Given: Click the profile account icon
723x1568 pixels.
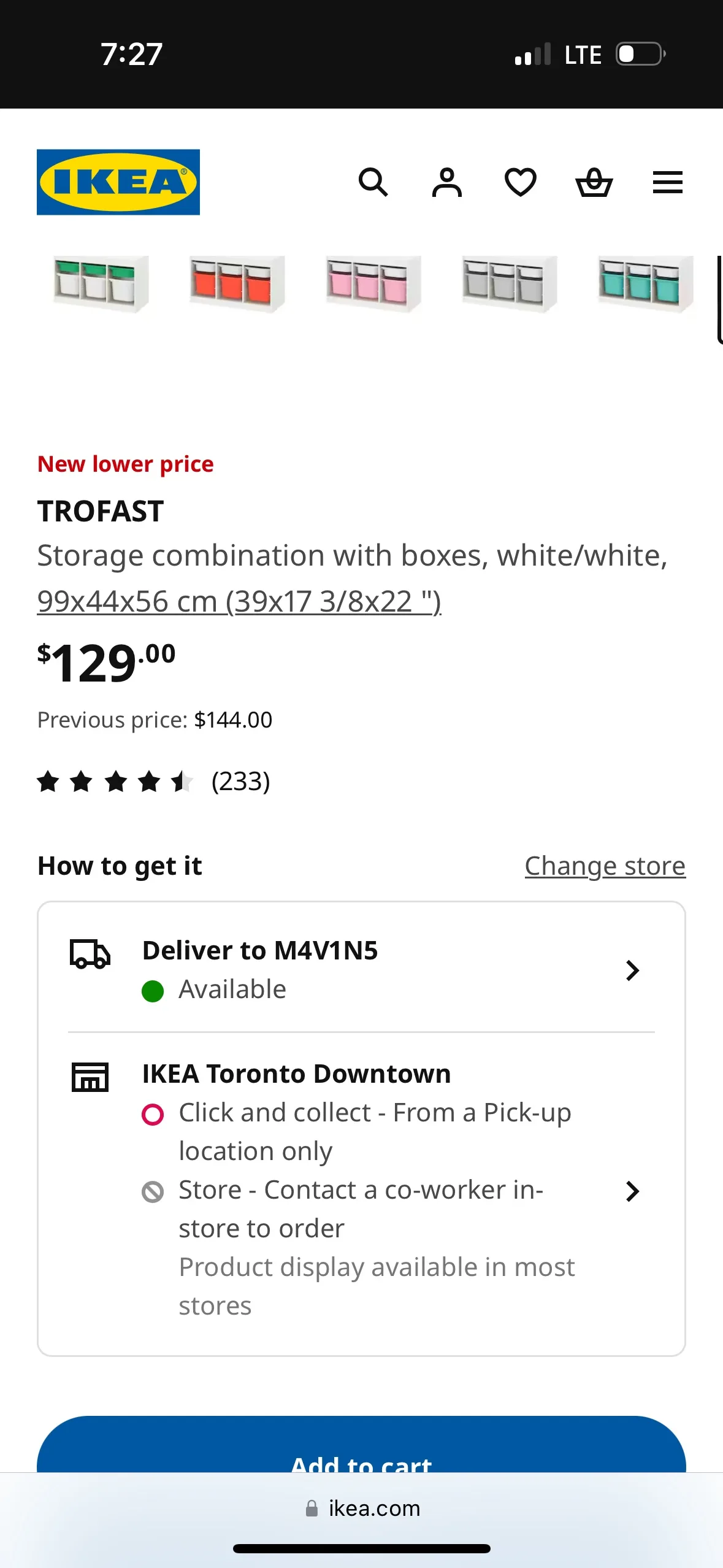Looking at the screenshot, I should [x=446, y=182].
